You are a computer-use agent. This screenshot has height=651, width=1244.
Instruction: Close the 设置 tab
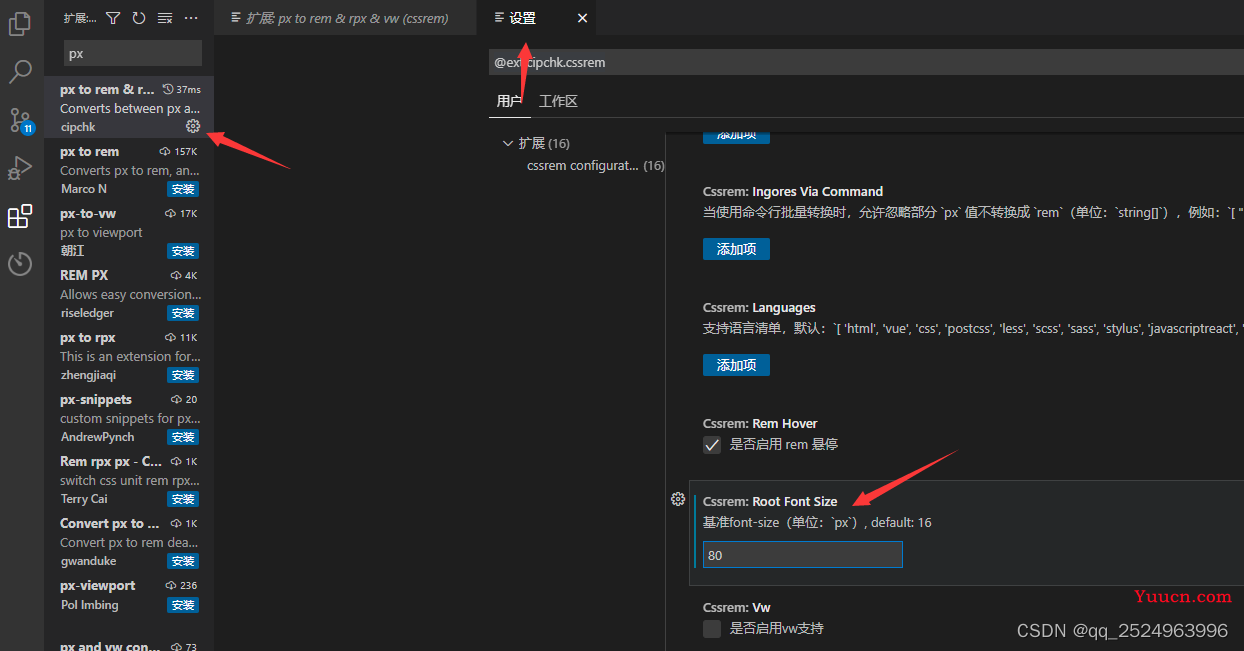click(582, 18)
